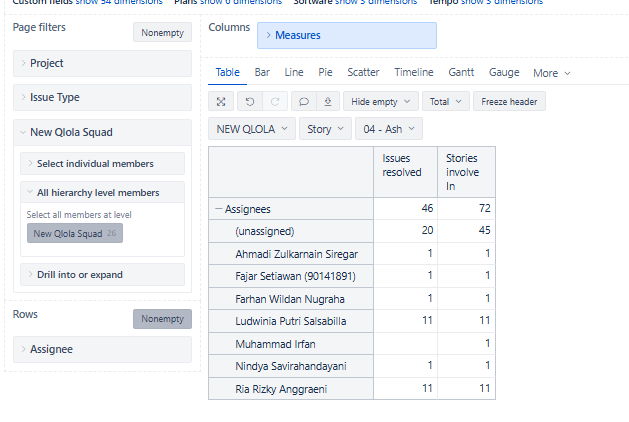Viewport: 629px width, 422px height.
Task: Open the 04 - Ash dropdown
Action: pos(388,129)
